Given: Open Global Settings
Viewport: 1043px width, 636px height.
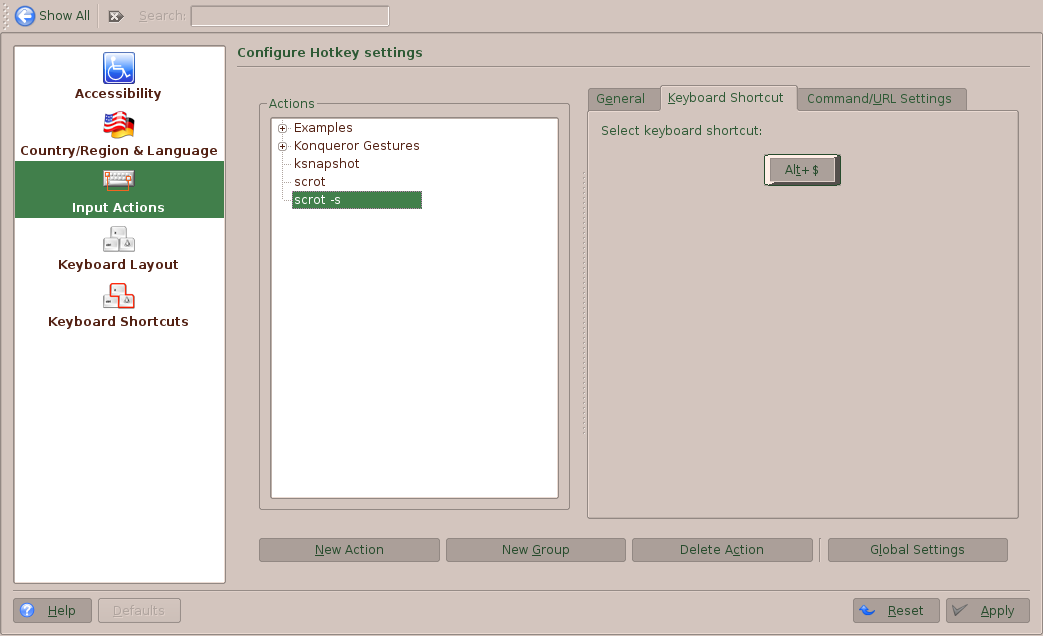Looking at the screenshot, I should [917, 550].
